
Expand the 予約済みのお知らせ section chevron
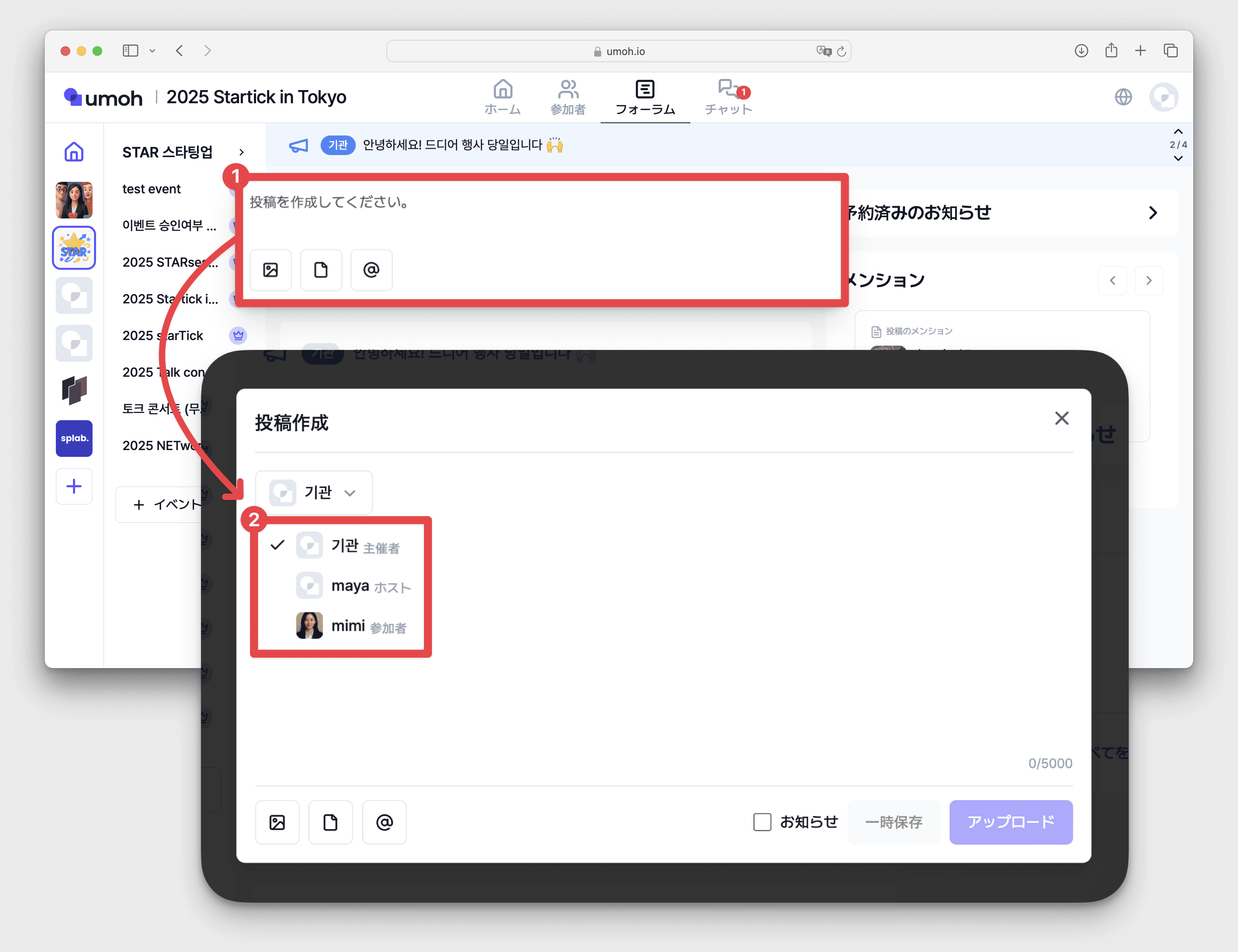click(x=1152, y=213)
